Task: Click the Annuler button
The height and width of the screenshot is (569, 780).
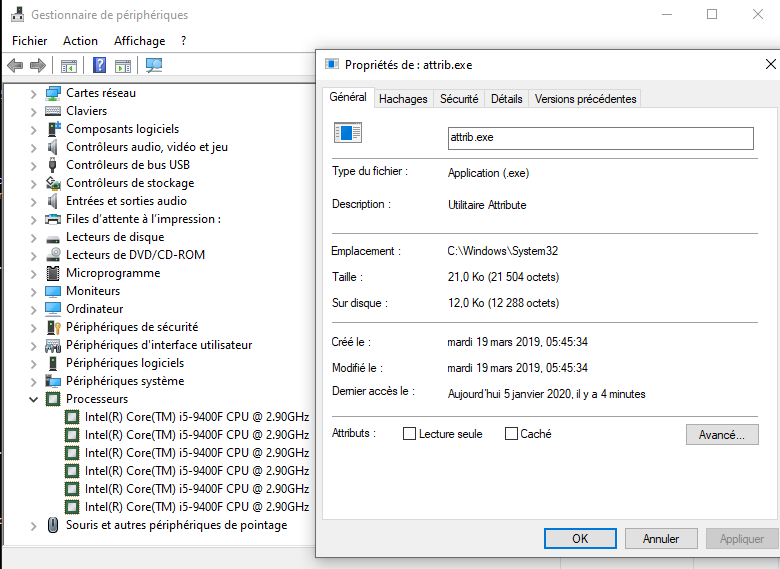Action: coord(661,539)
